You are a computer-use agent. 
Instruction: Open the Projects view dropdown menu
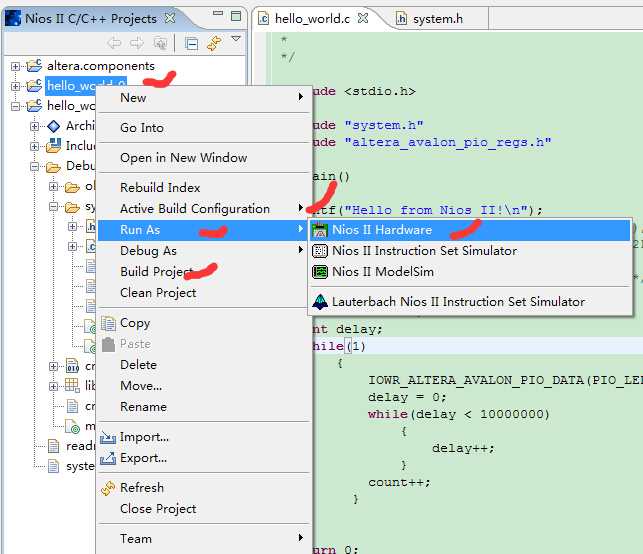pyautogui.click(x=236, y=39)
